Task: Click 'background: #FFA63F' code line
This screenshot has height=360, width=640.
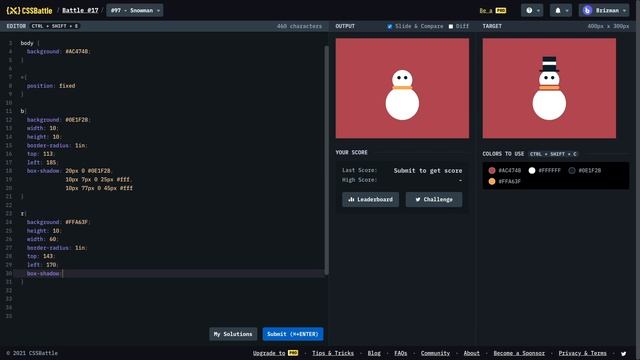Action: (58, 222)
